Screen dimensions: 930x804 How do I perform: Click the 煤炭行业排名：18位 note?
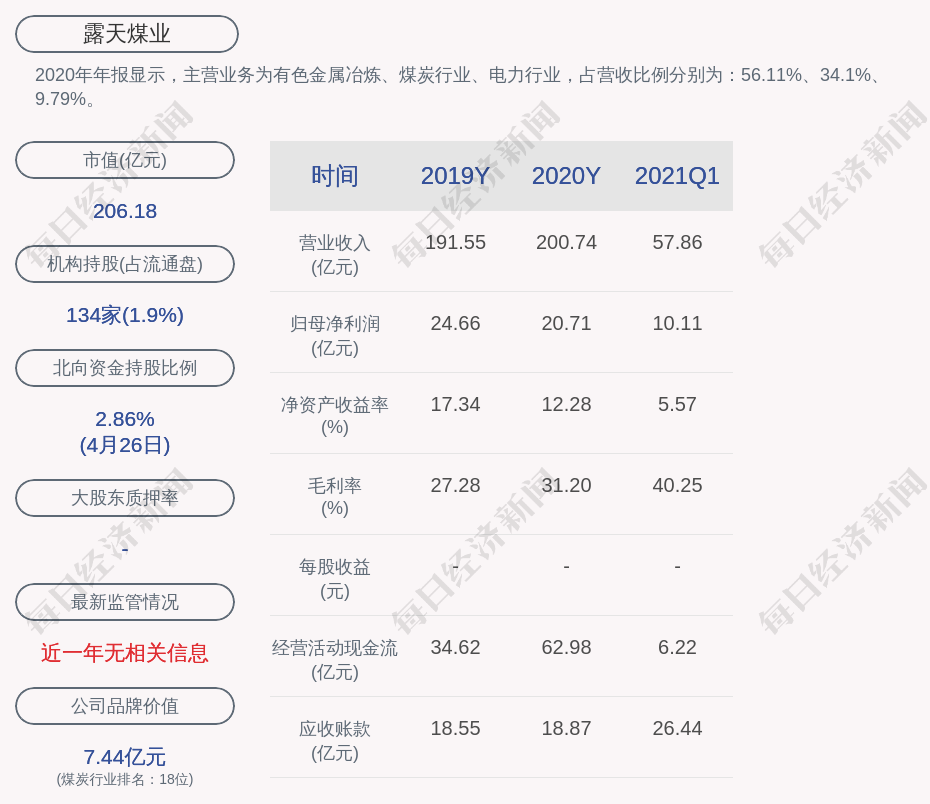[x=125, y=779]
